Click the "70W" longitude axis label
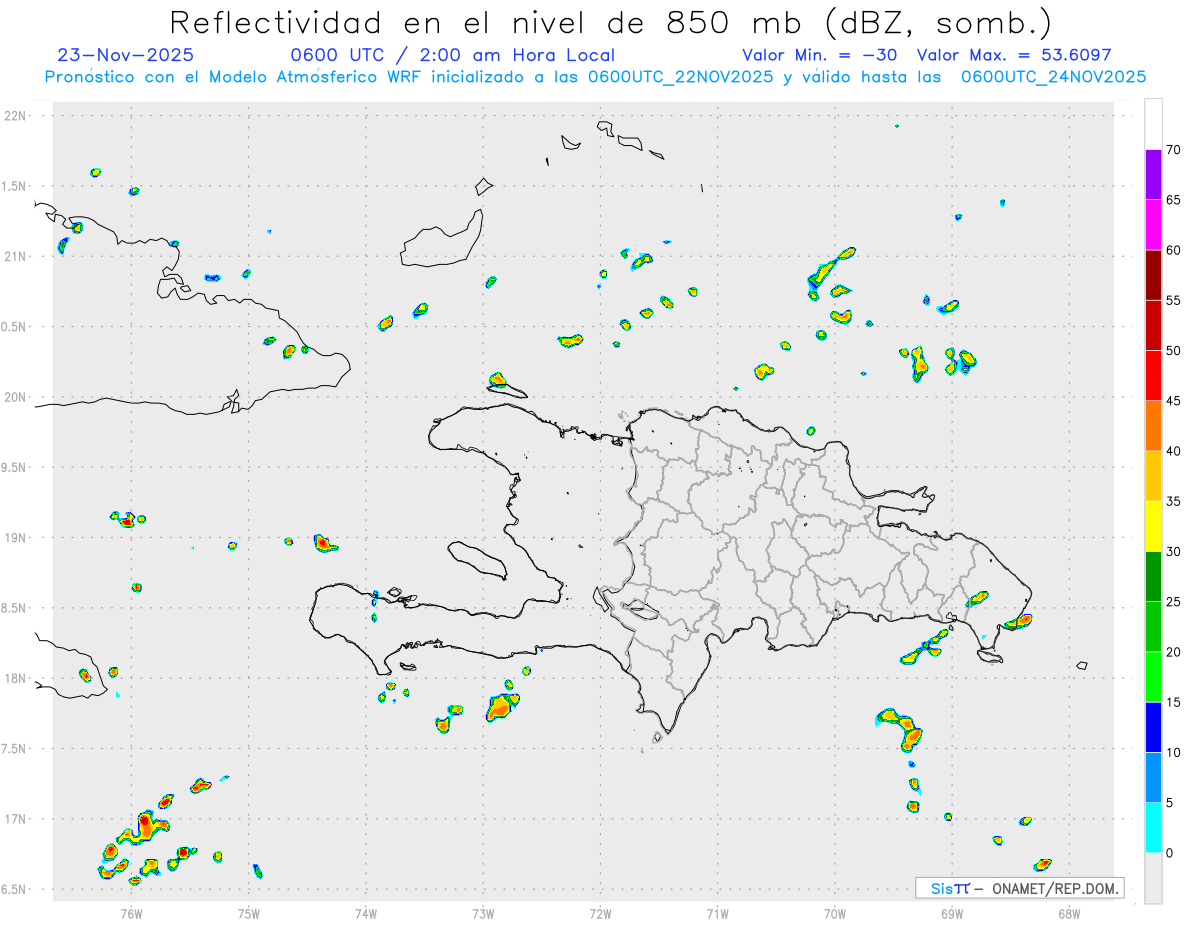Screen dimensions: 1200x927 click(x=835, y=913)
